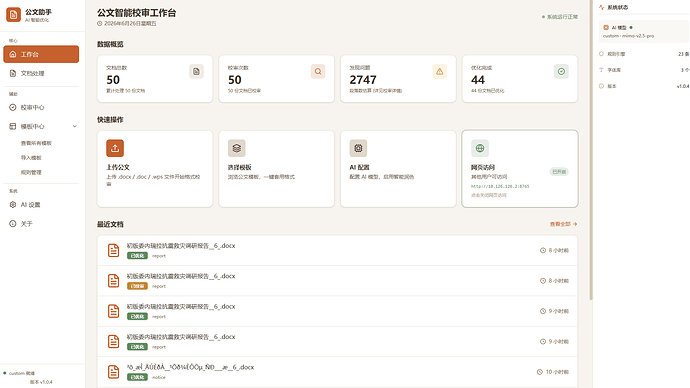Click v1.0.4 in the status panel
Image resolution: width=690 pixels, height=388 pixels.
[x=683, y=86]
